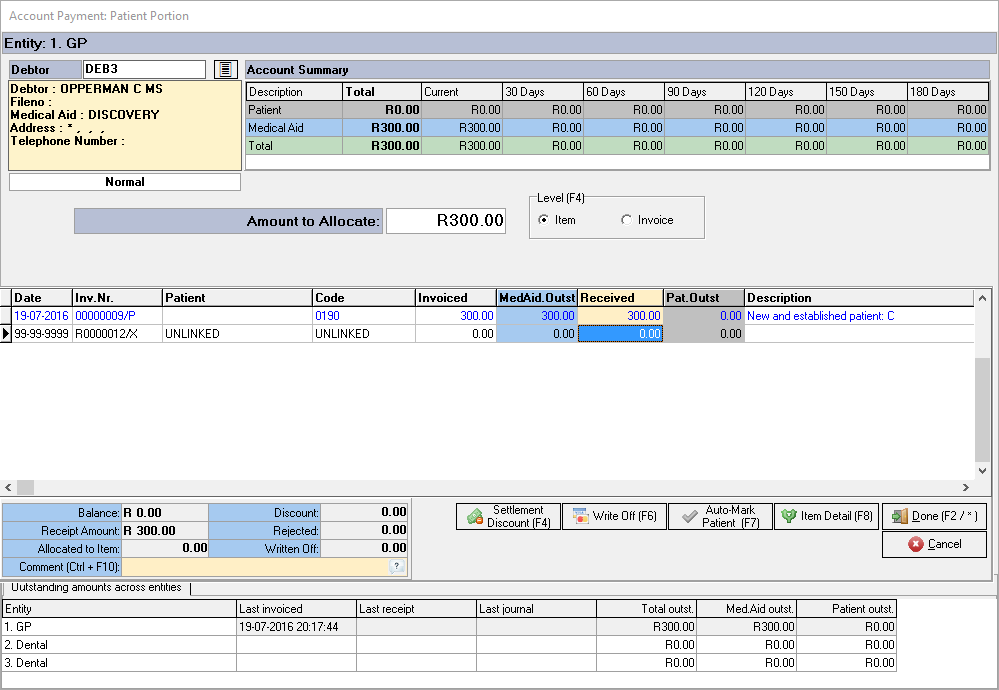999x690 pixels.
Task: Click the Amount to Allocate field
Action: (x=446, y=221)
